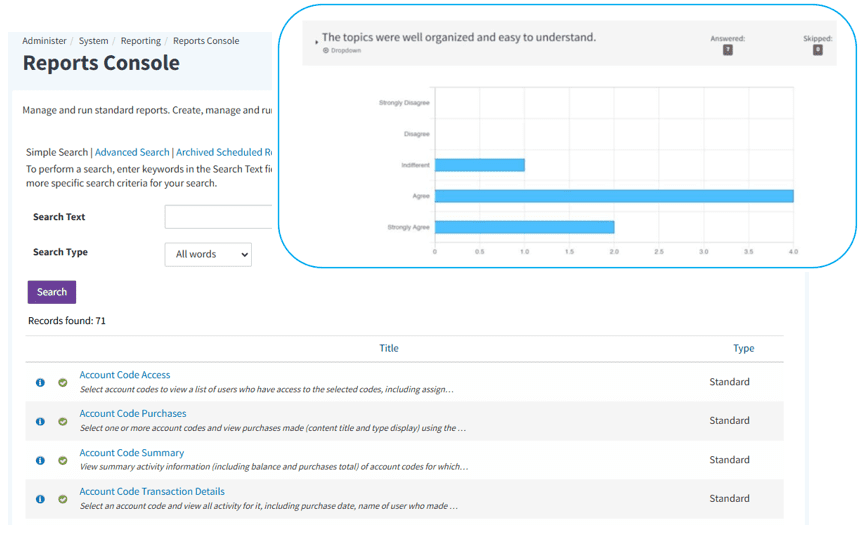Click info icon for Account Code Access
Viewport: 863px width, 534px height.
[40, 382]
